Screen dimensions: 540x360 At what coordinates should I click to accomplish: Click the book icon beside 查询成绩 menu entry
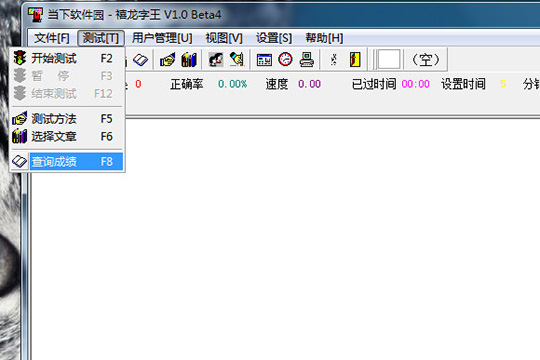click(x=20, y=161)
